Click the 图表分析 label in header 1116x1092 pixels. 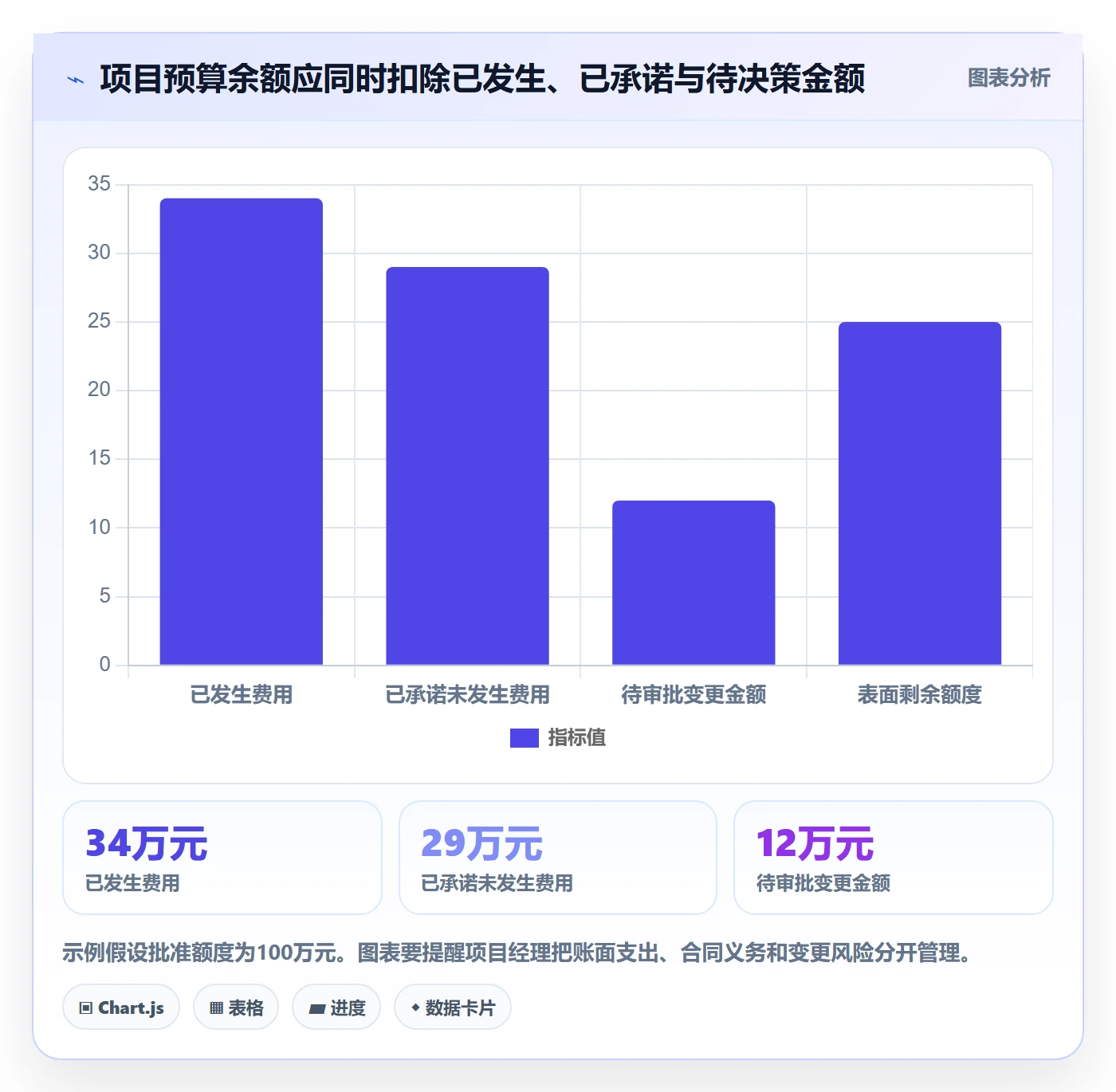(1008, 78)
